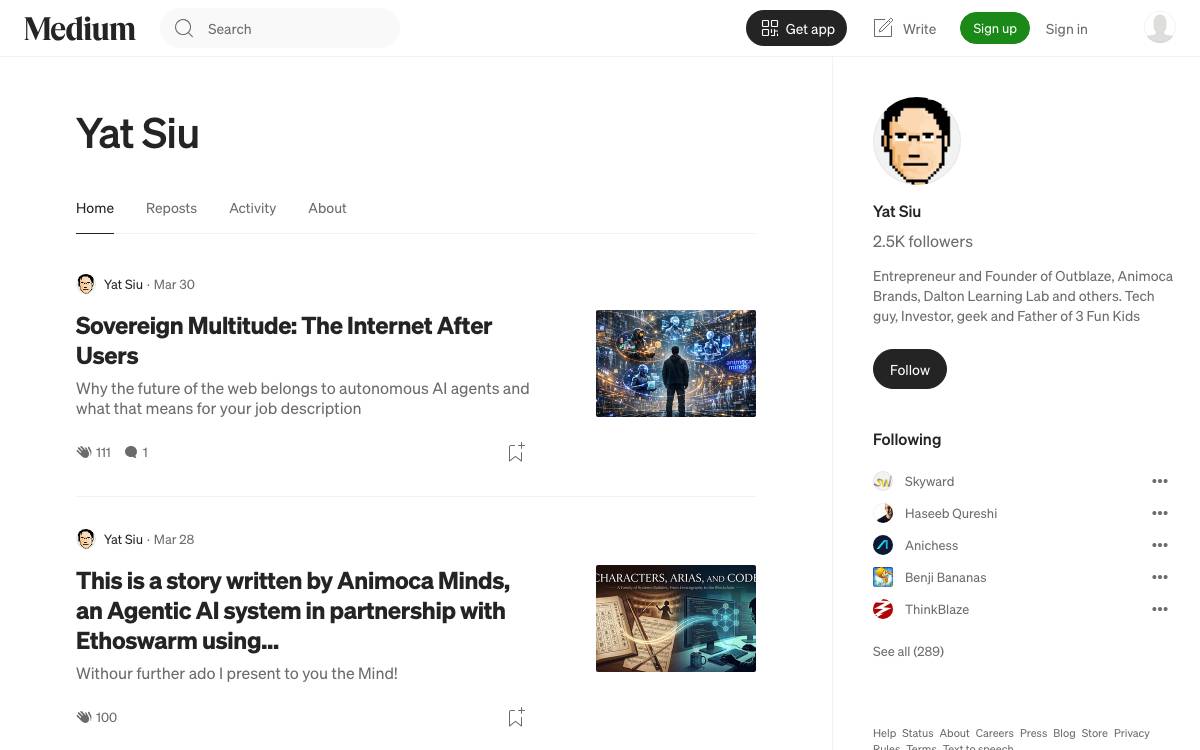Click Yat Siu name in sidebar

(897, 211)
